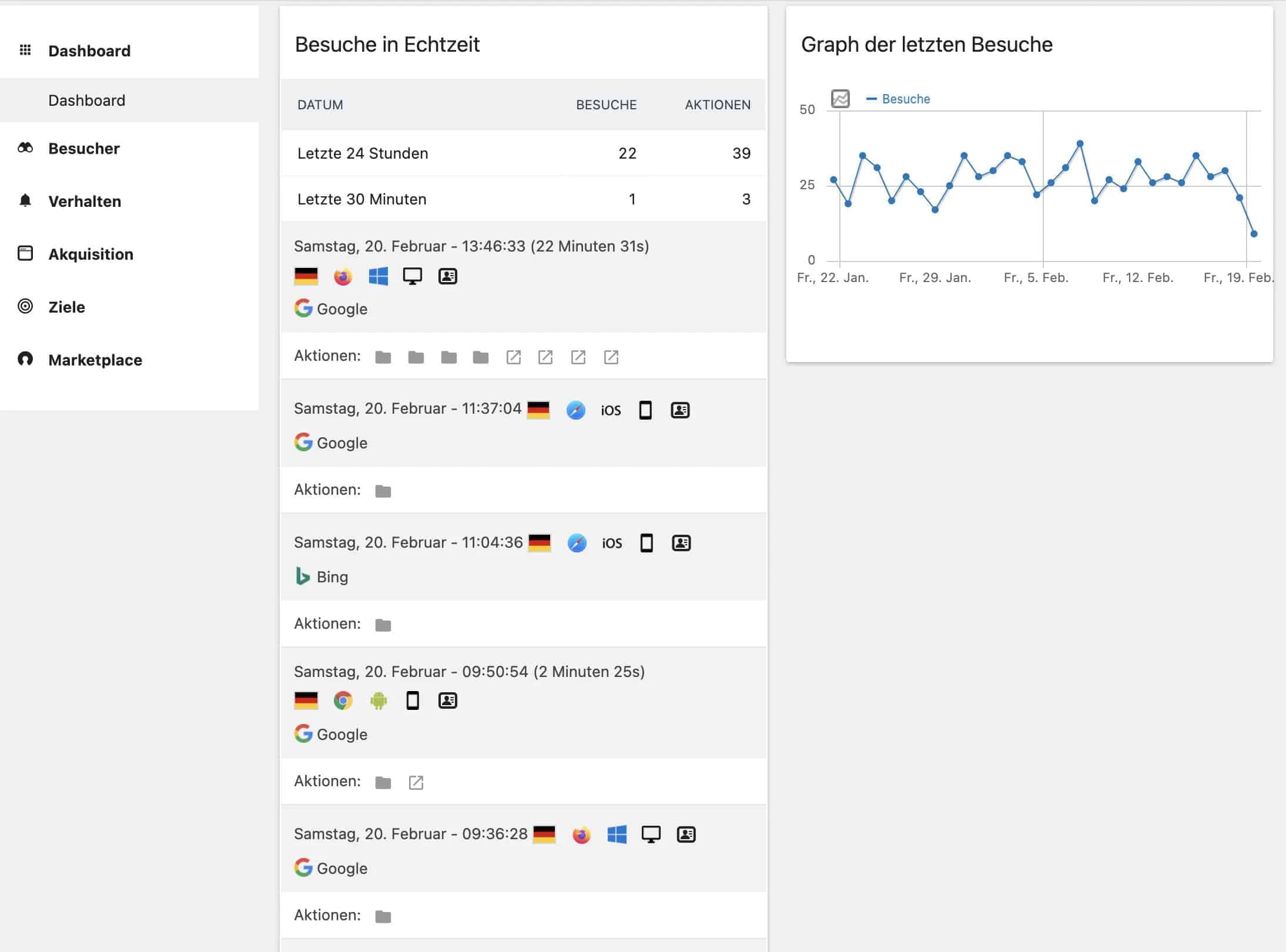
Task: Open the Verhalten bell icon in the sidebar
Action: click(26, 201)
